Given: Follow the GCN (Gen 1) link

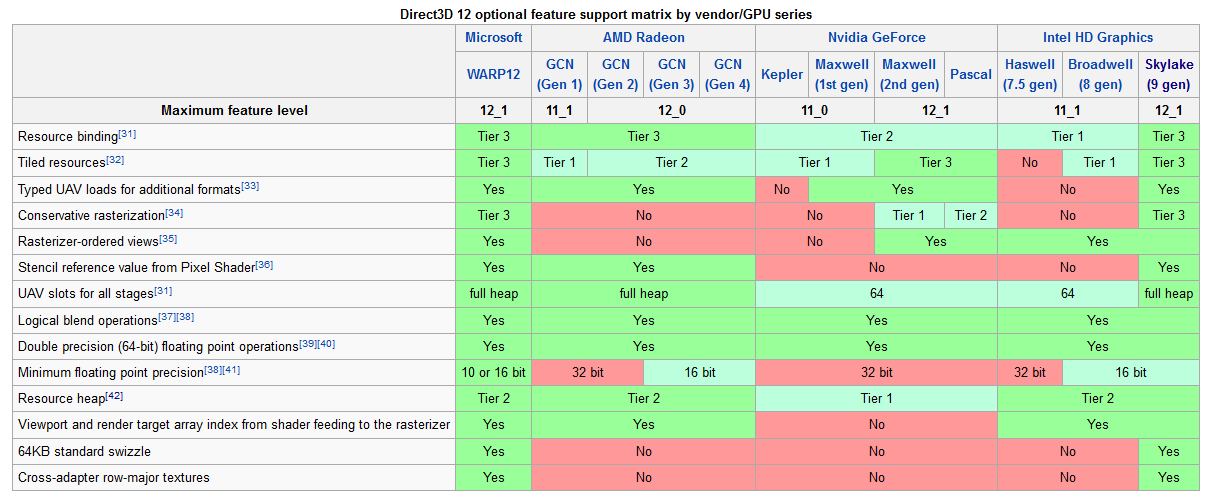Looking at the screenshot, I should click(559, 74).
